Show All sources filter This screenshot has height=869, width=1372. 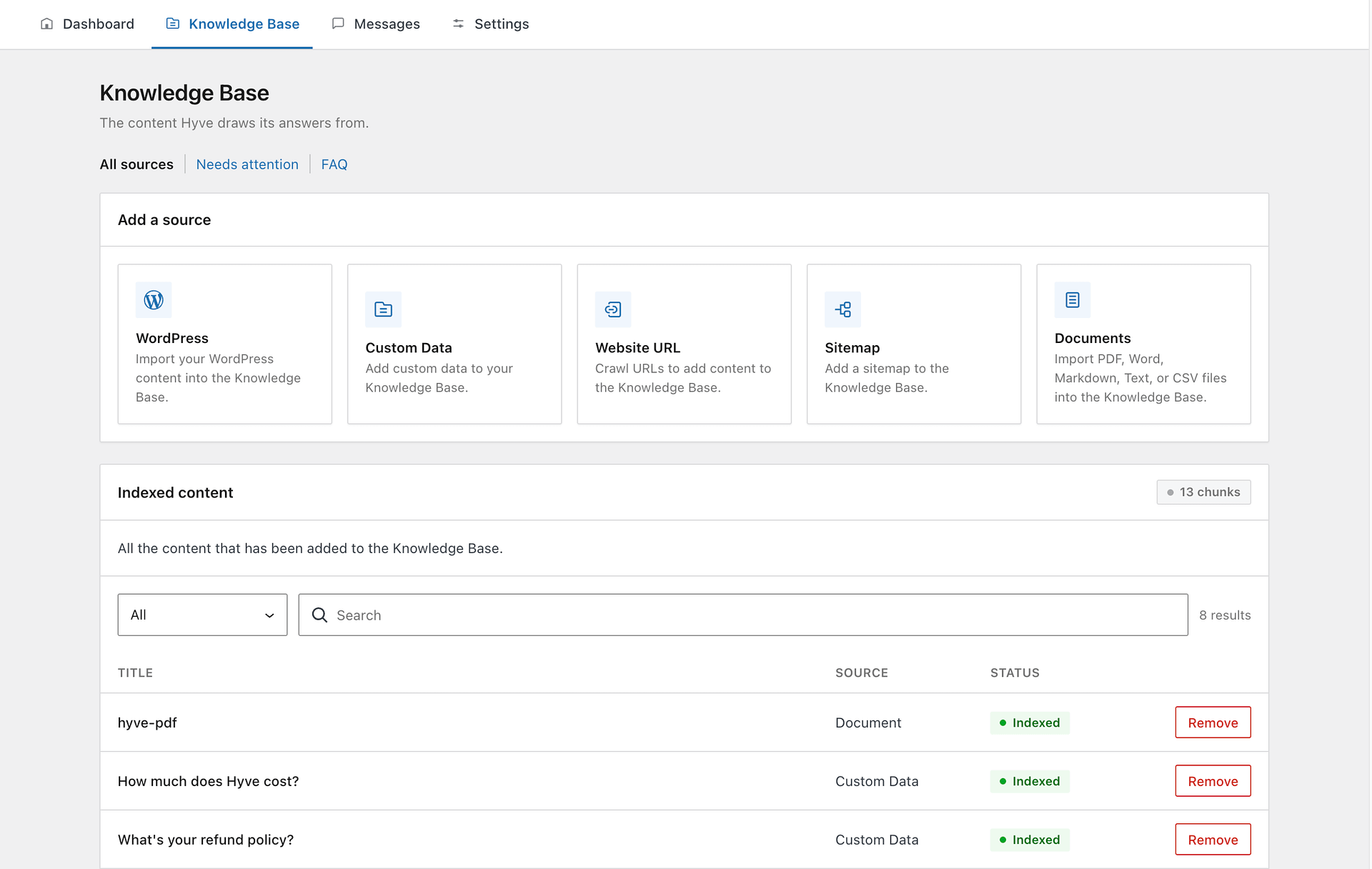136,164
